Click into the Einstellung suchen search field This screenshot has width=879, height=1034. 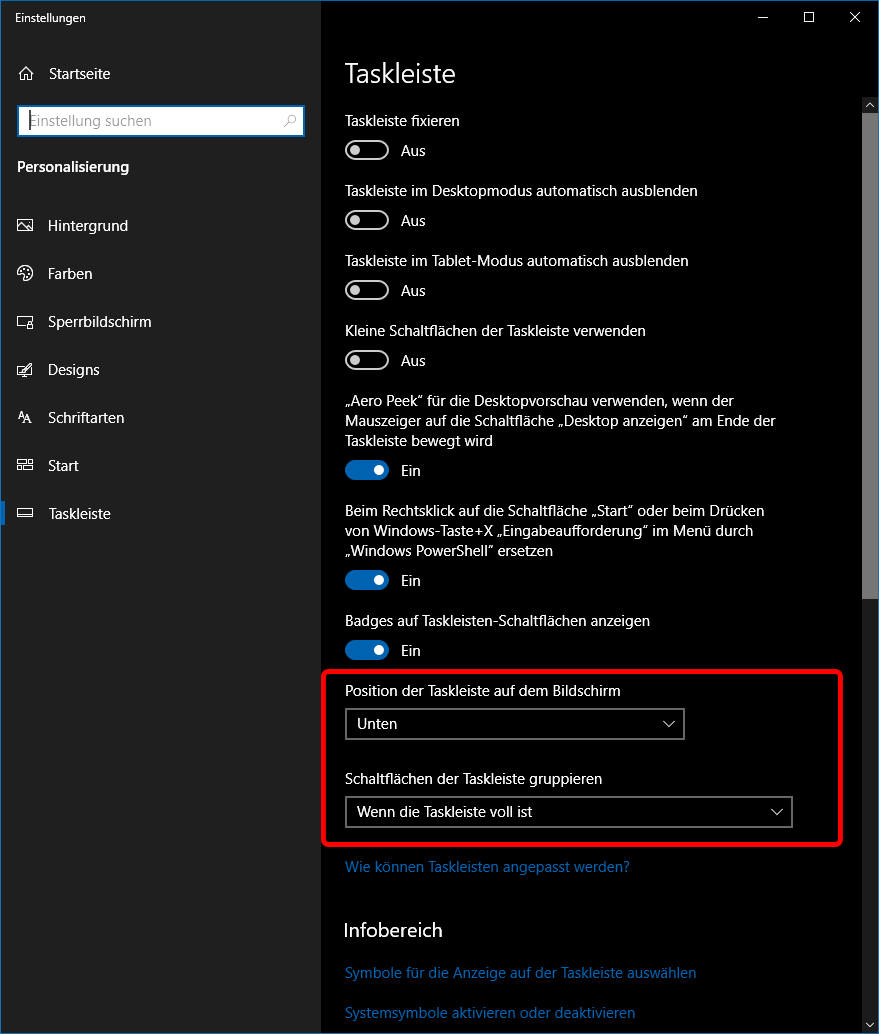click(150, 121)
